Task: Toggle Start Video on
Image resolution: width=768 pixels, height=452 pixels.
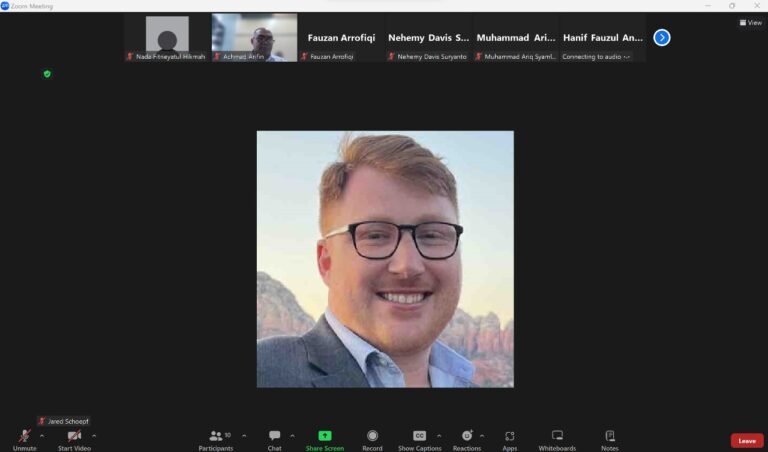Action: (74, 437)
